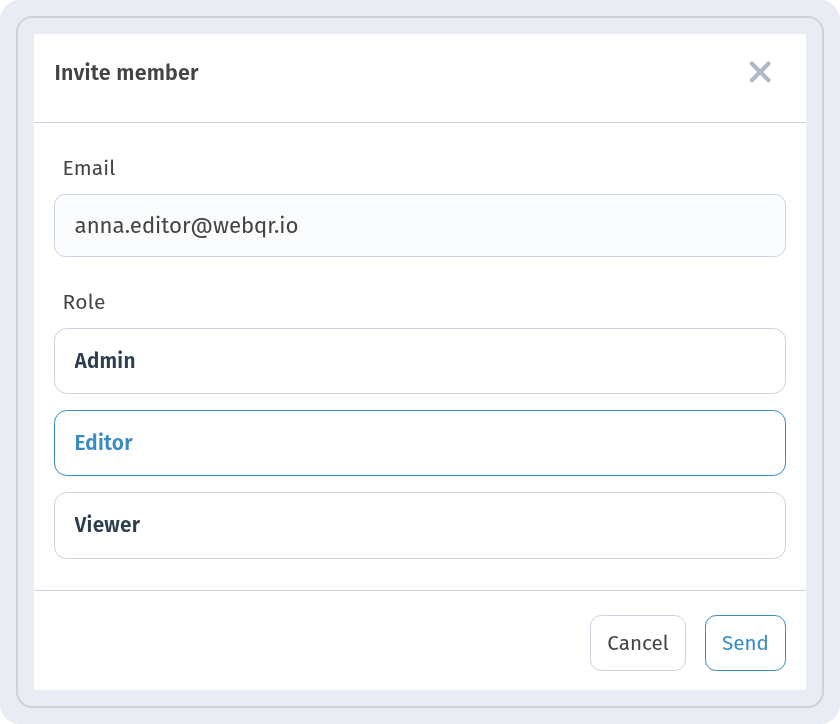Click the Email field label
This screenshot has width=840, height=724.
tap(89, 168)
